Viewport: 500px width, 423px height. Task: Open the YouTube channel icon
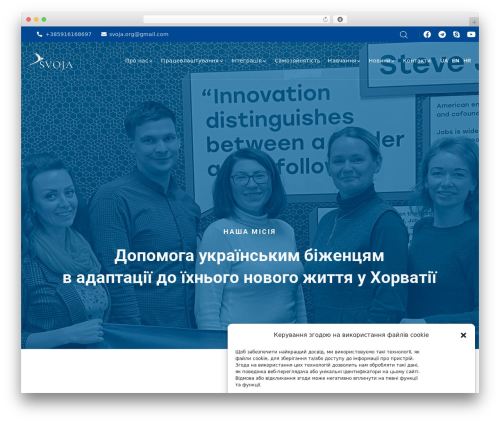coord(471,34)
